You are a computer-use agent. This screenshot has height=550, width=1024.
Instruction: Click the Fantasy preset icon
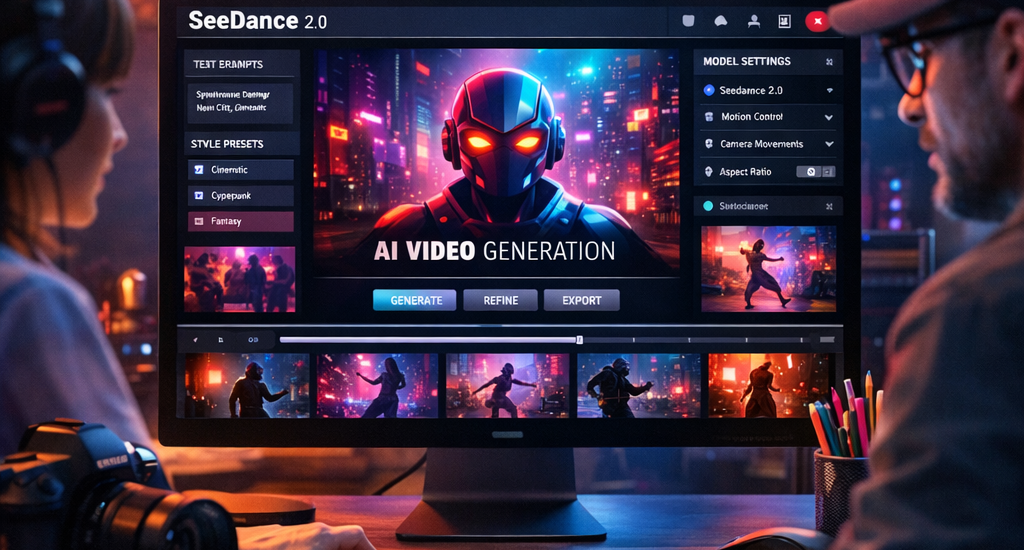(x=199, y=221)
